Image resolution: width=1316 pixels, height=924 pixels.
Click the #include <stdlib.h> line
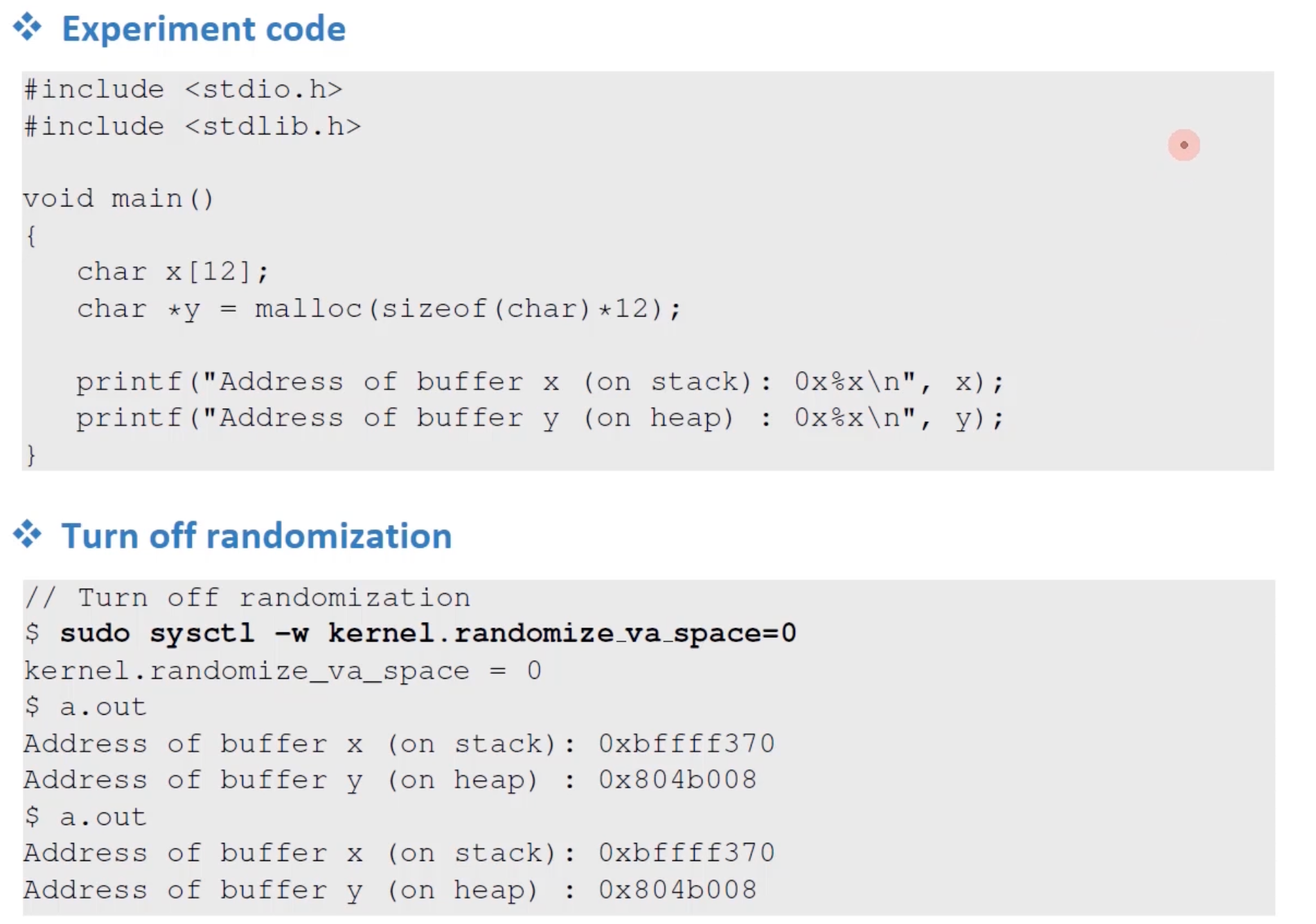coord(193,126)
